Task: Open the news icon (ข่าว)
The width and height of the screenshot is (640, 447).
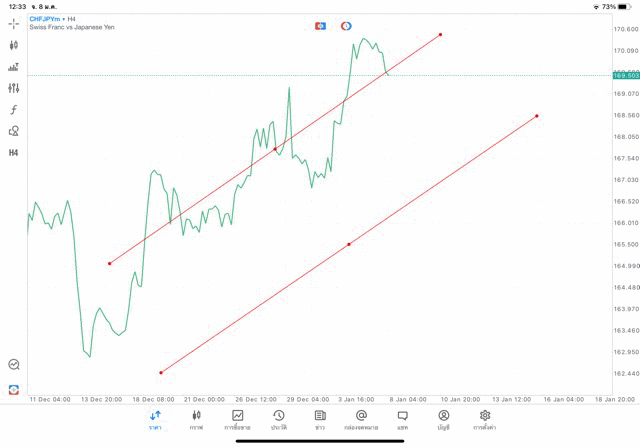Action: pyautogui.click(x=320, y=419)
